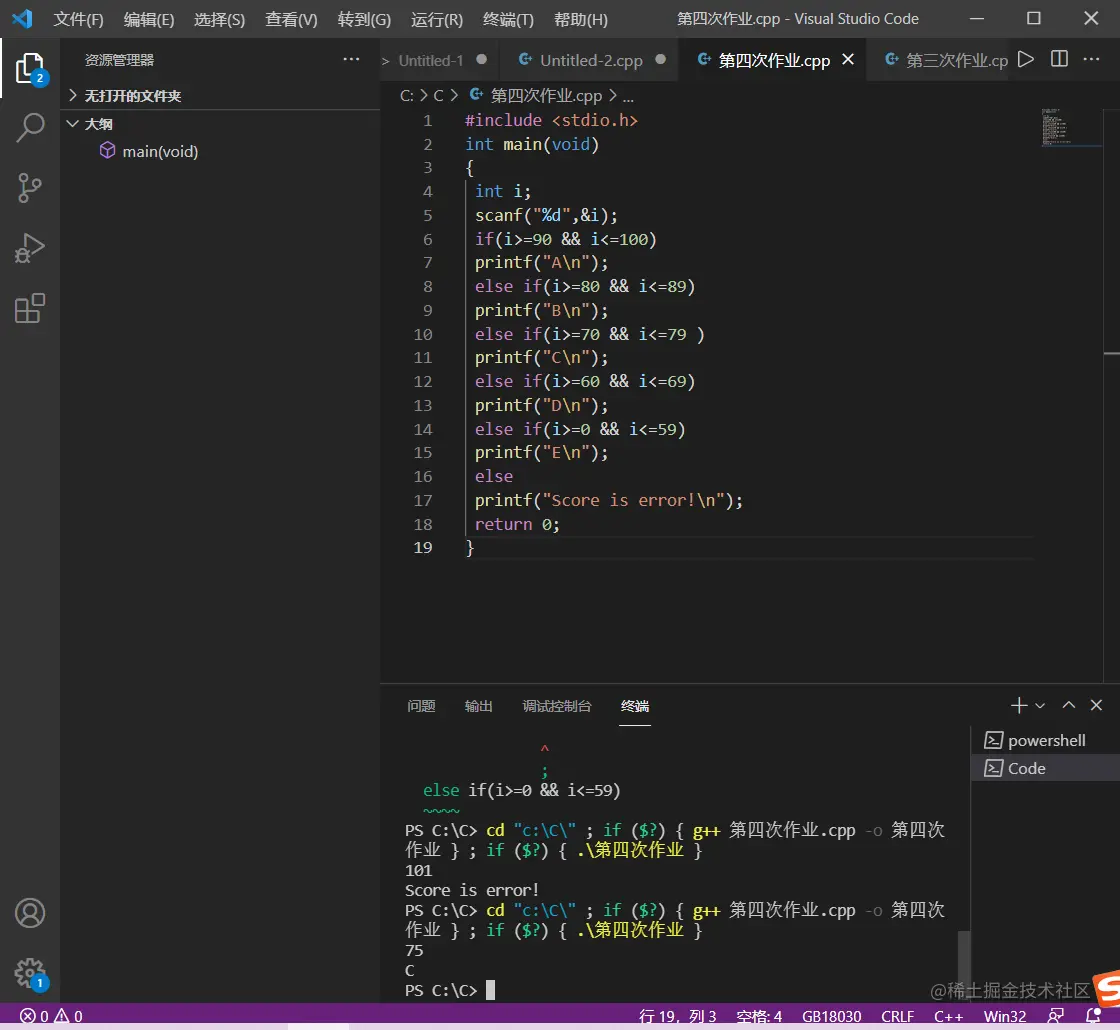Open Run and Debug view icon
The width and height of the screenshot is (1120, 1030).
point(30,248)
